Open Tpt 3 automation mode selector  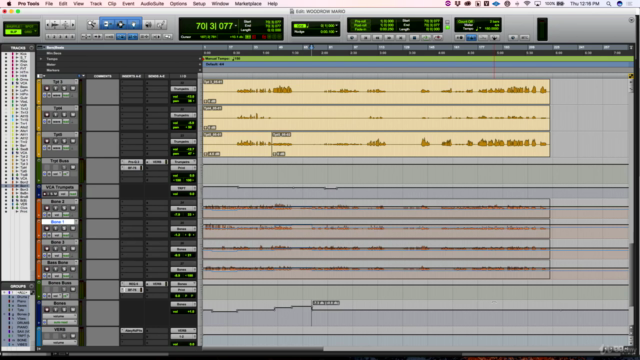point(66,95)
